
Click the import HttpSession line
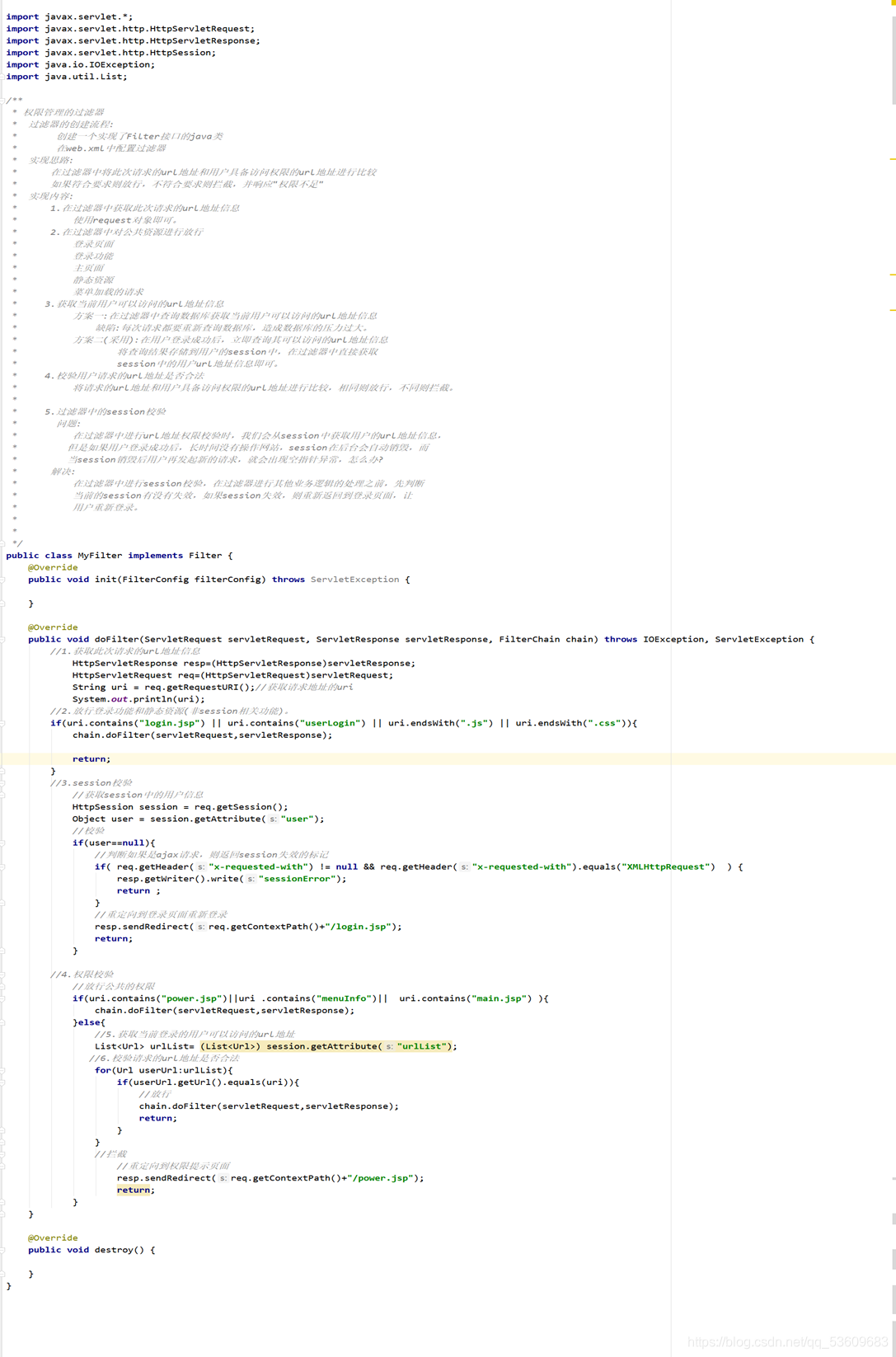point(110,53)
